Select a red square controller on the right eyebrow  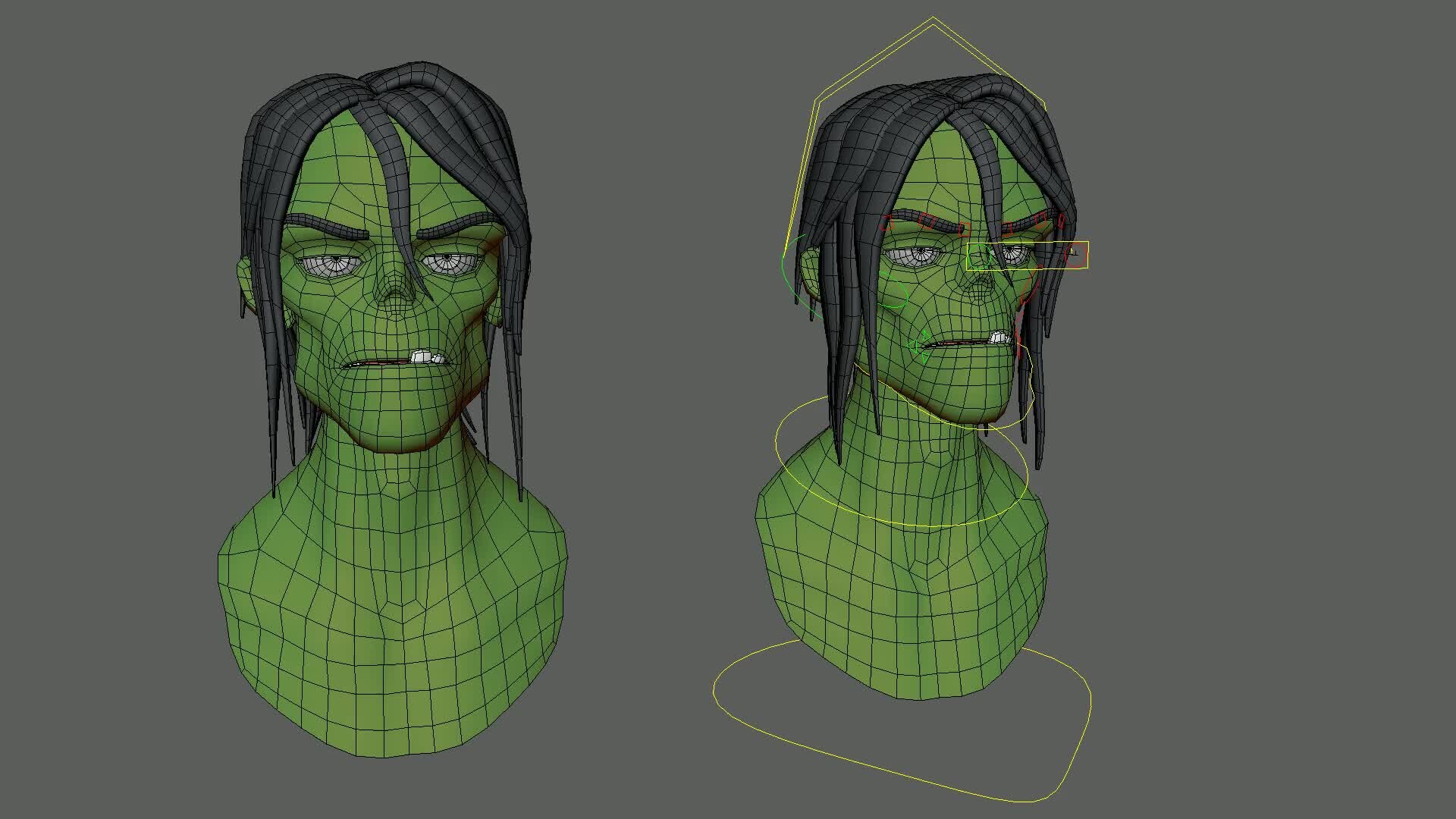[1039, 221]
